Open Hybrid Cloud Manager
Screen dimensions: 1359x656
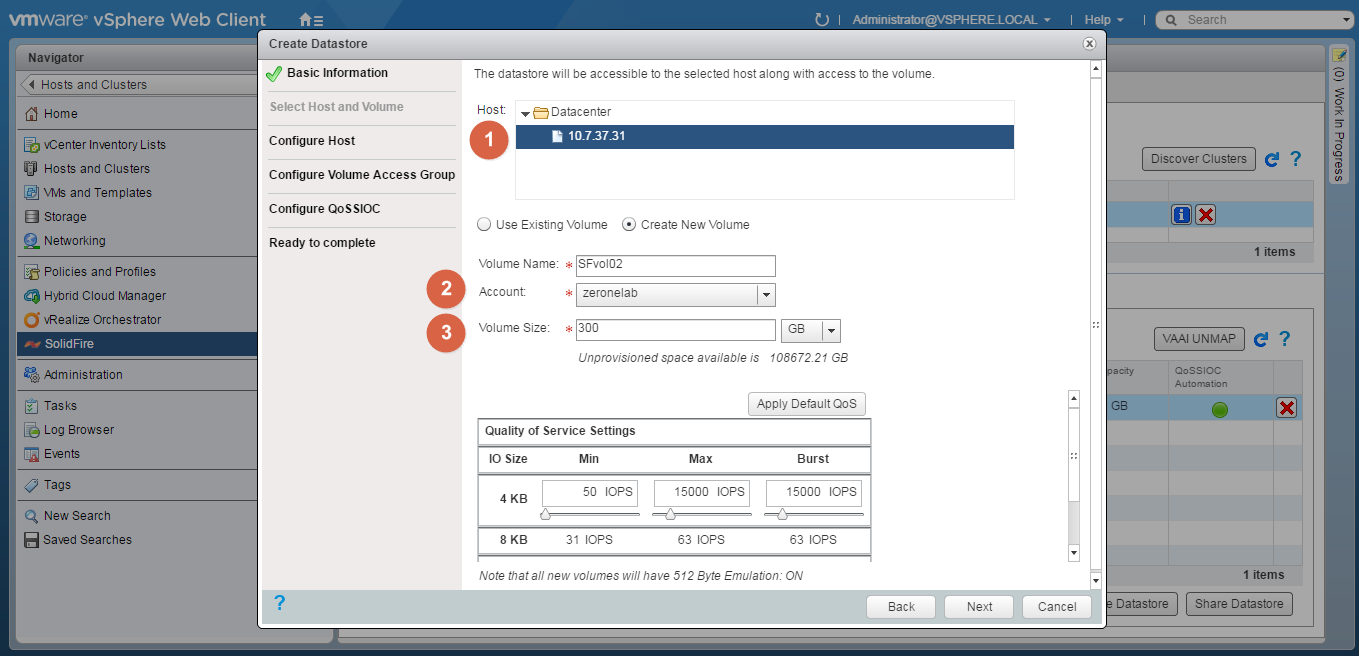(x=105, y=296)
